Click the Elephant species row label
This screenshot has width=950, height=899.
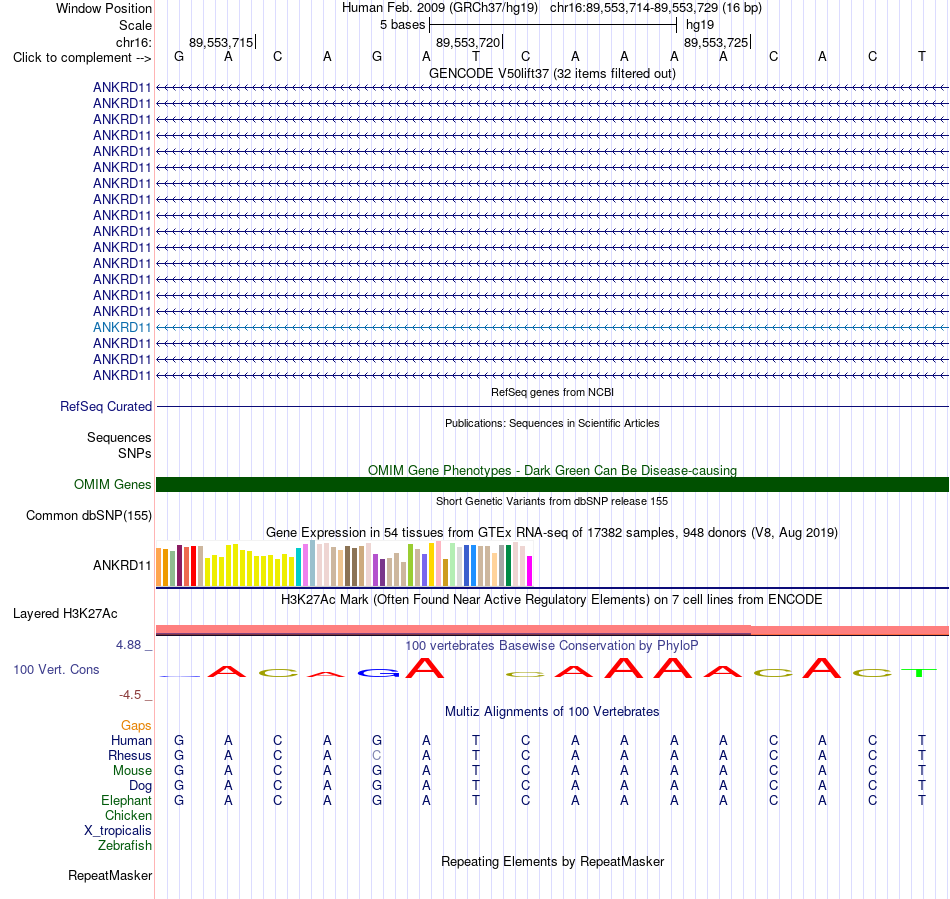(126, 800)
